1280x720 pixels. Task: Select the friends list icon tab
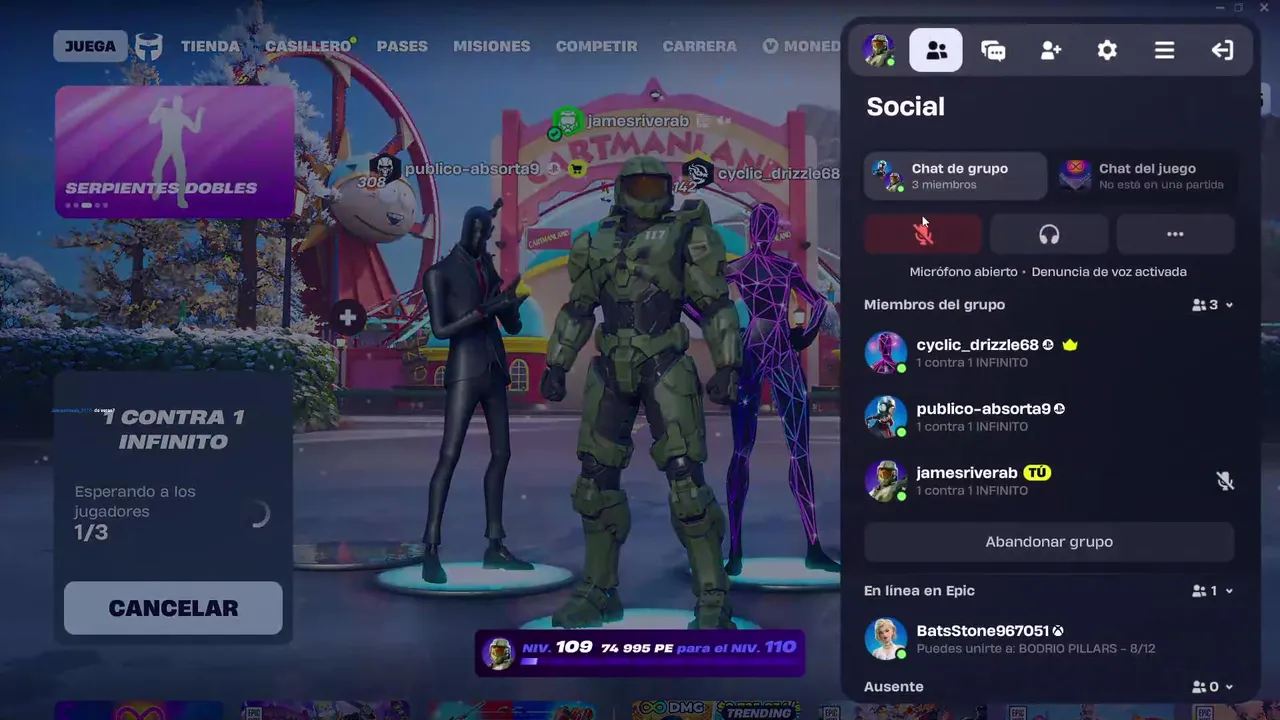click(x=936, y=50)
